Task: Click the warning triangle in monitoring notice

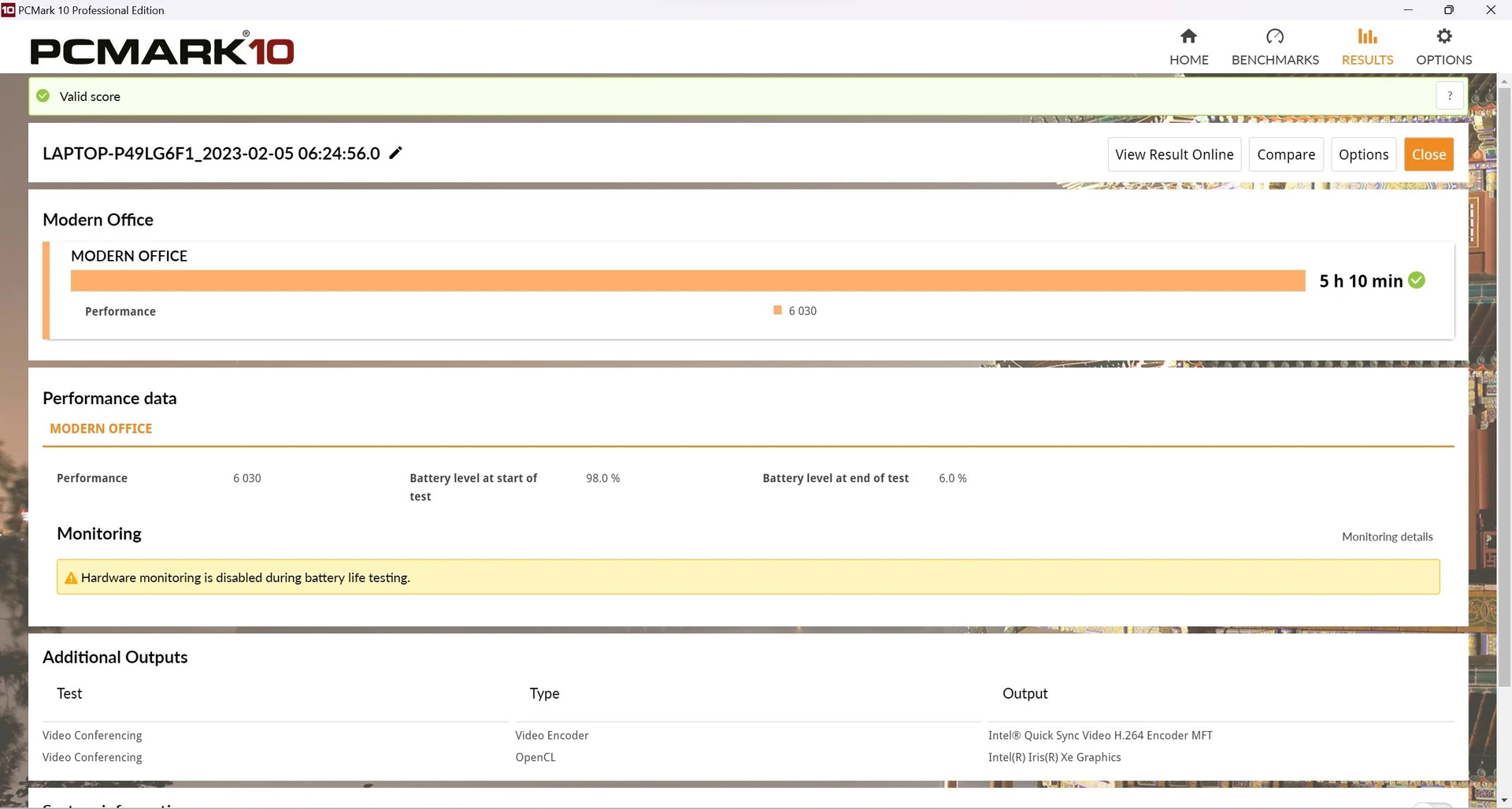Action: point(71,578)
